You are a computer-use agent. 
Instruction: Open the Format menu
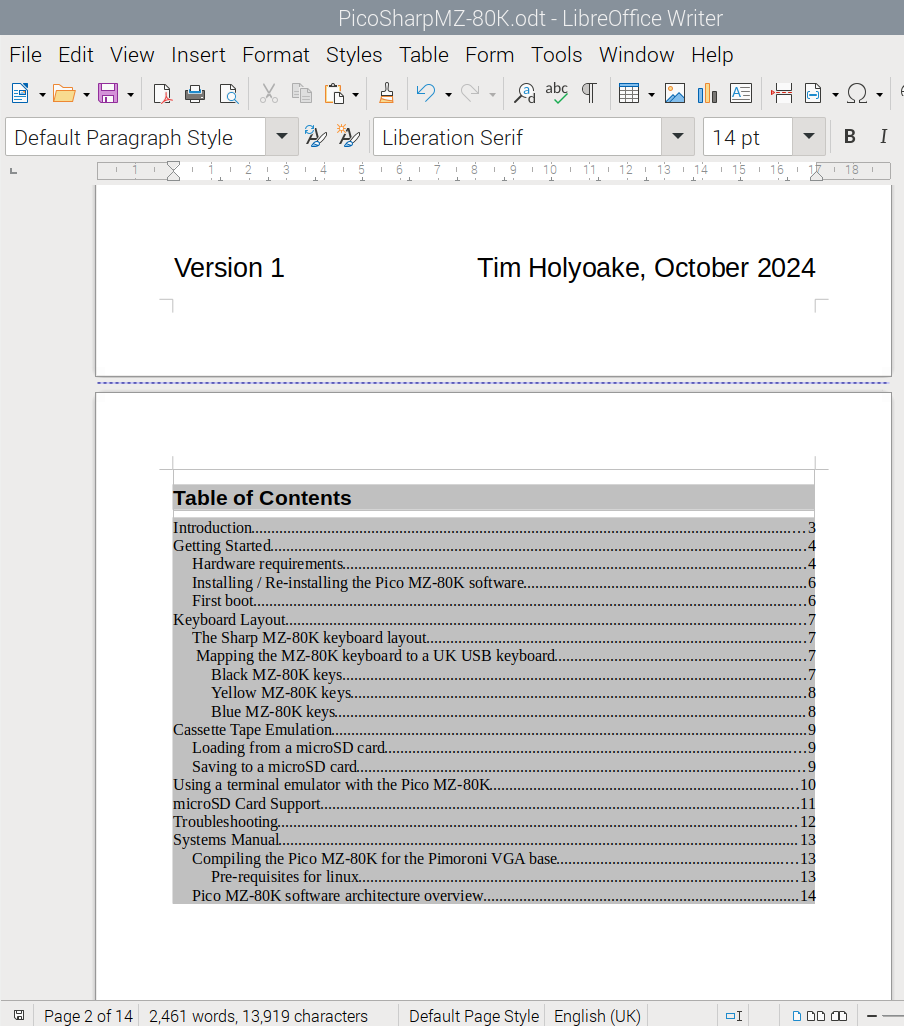(275, 55)
